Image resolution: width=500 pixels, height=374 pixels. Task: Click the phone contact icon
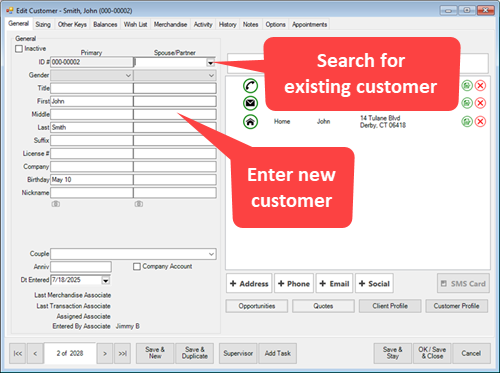pos(250,86)
